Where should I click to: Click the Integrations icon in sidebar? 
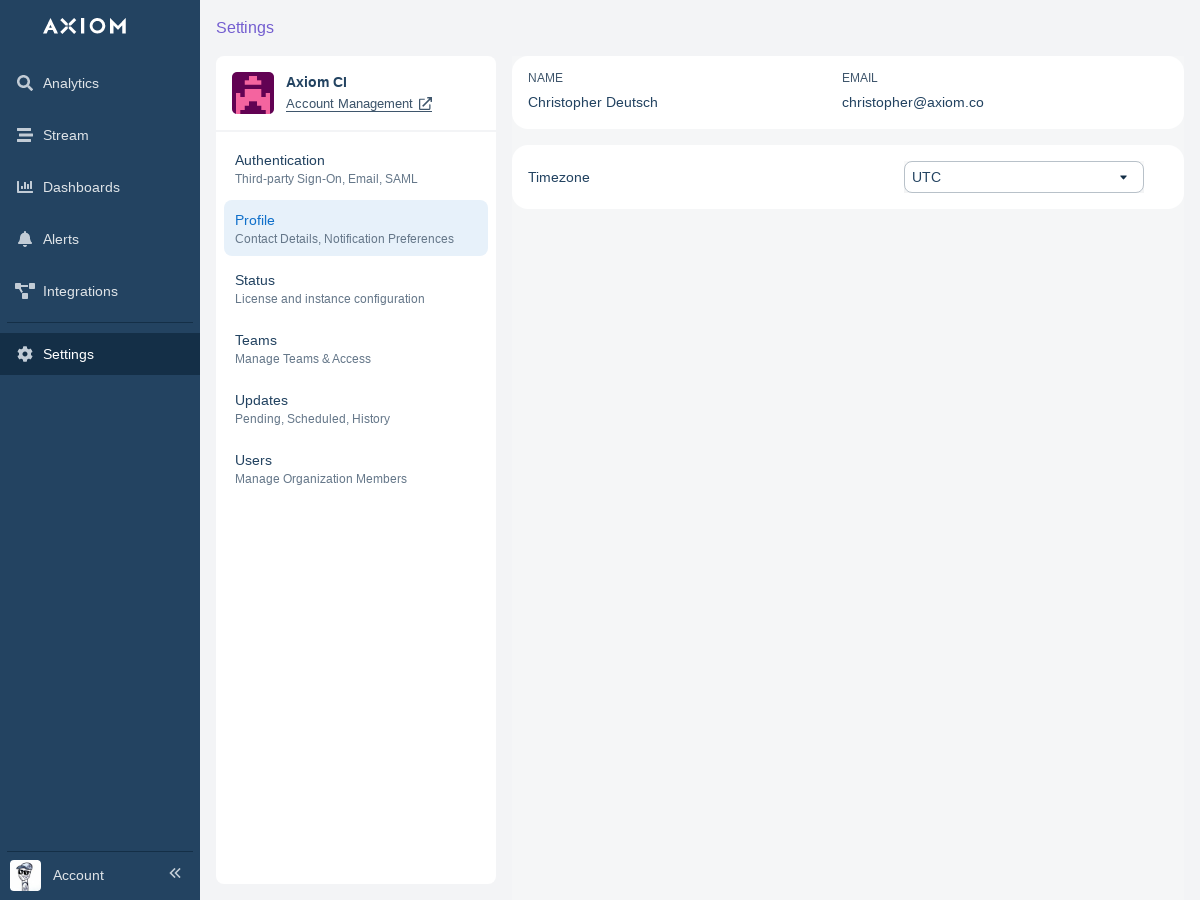25,291
